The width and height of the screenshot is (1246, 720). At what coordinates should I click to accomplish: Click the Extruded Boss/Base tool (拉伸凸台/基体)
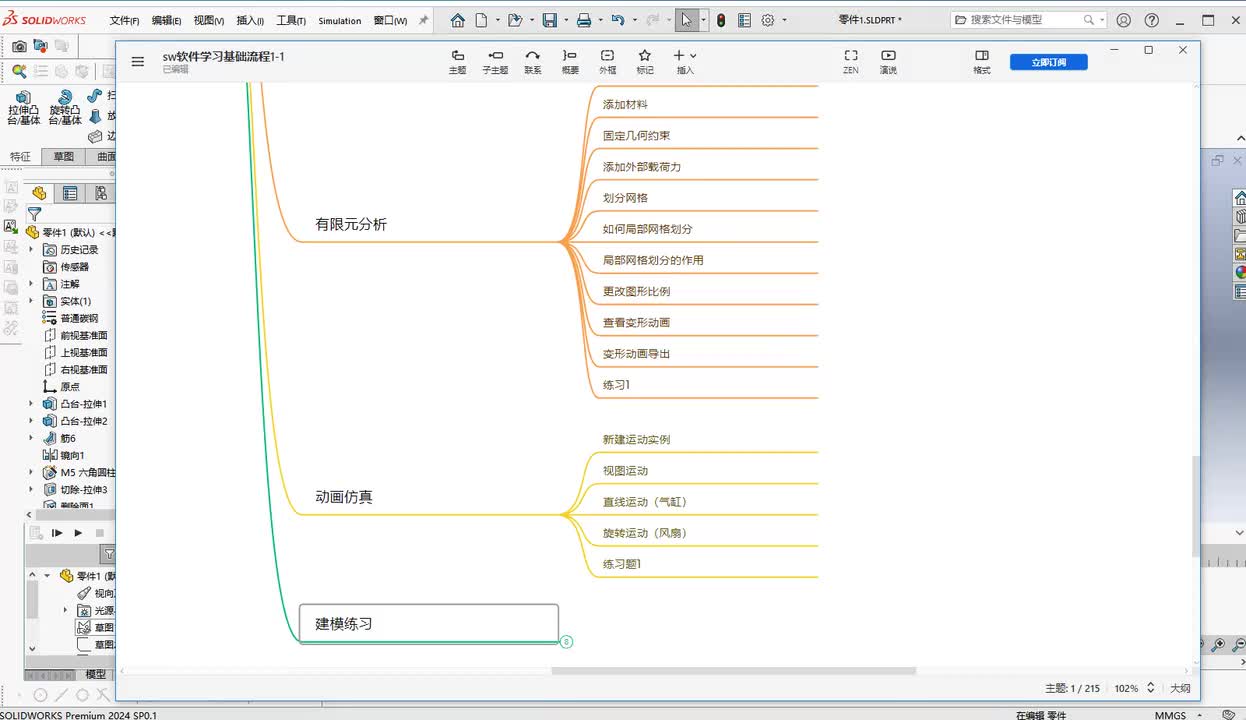[x=23, y=108]
